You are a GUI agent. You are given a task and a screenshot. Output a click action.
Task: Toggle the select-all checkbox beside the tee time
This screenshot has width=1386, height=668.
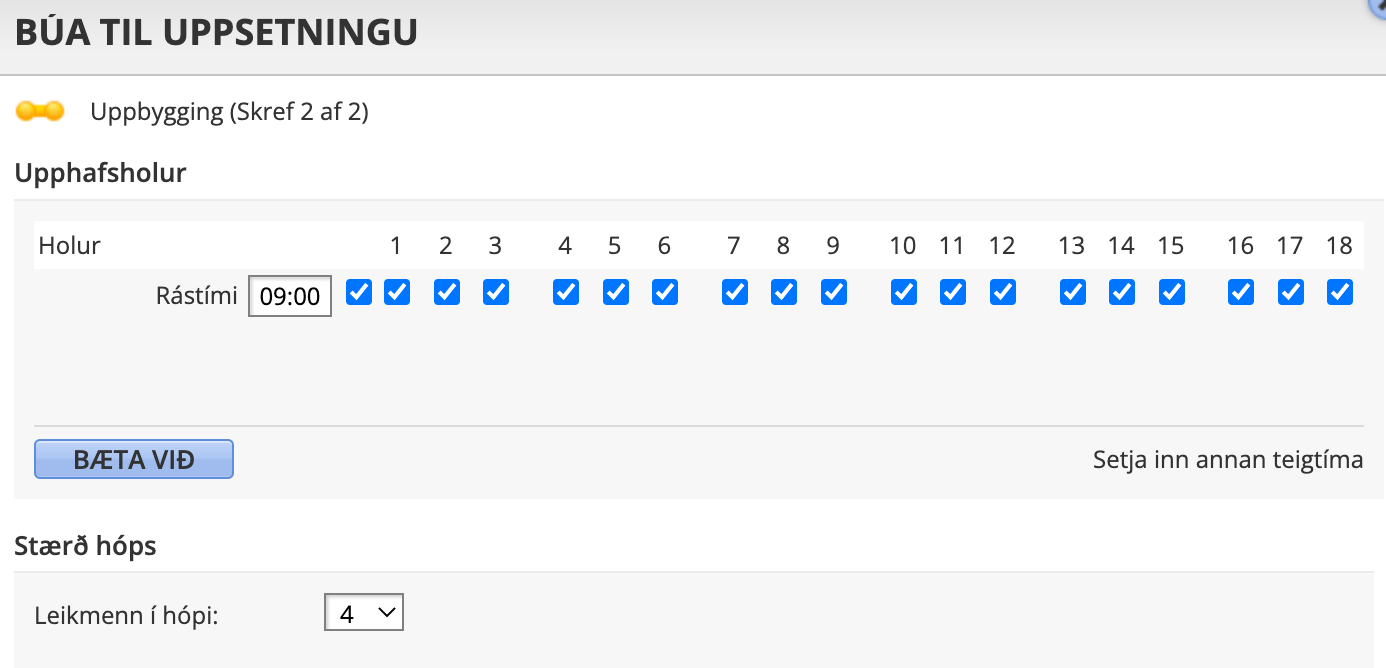point(359,292)
